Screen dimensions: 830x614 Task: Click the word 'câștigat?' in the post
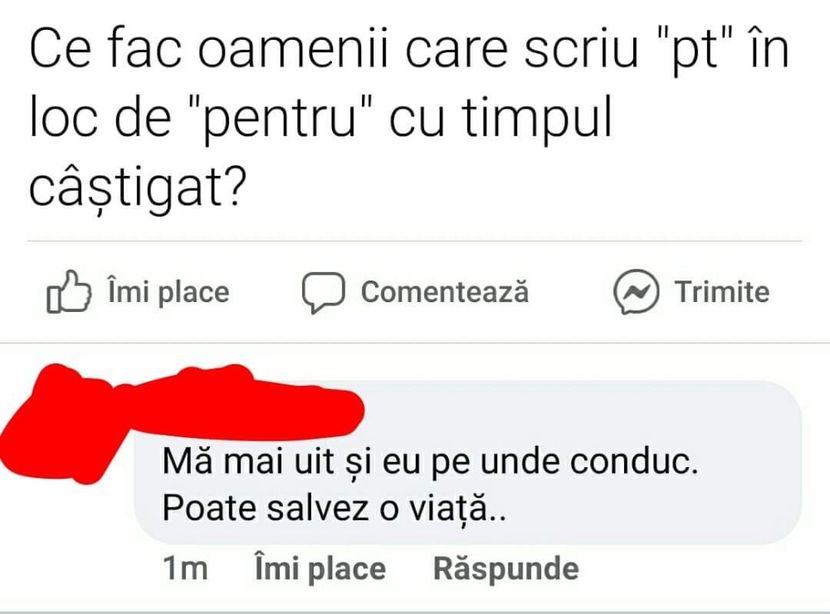138,188
